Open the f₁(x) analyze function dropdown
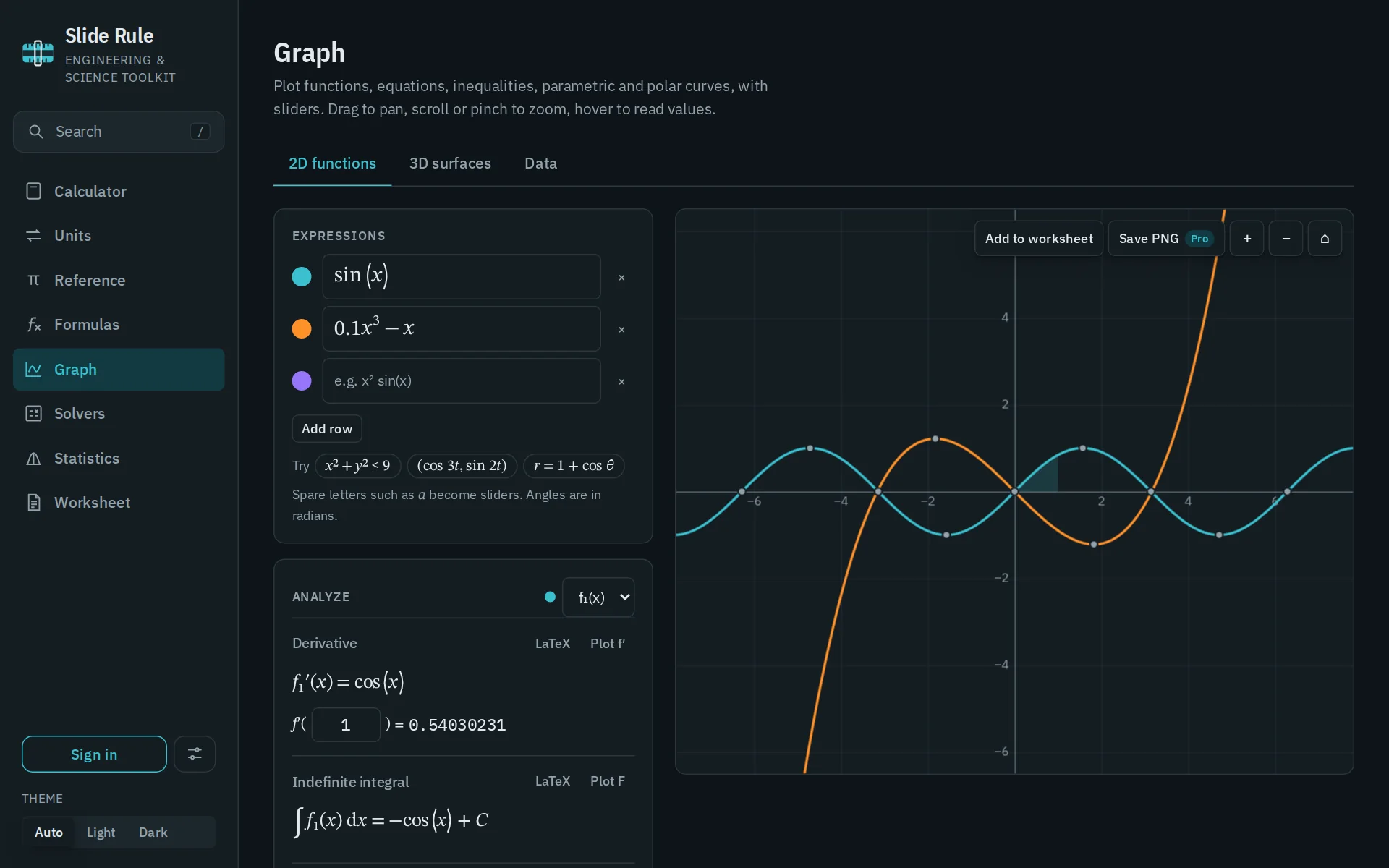Screen dimensions: 1389x868 tap(598, 597)
